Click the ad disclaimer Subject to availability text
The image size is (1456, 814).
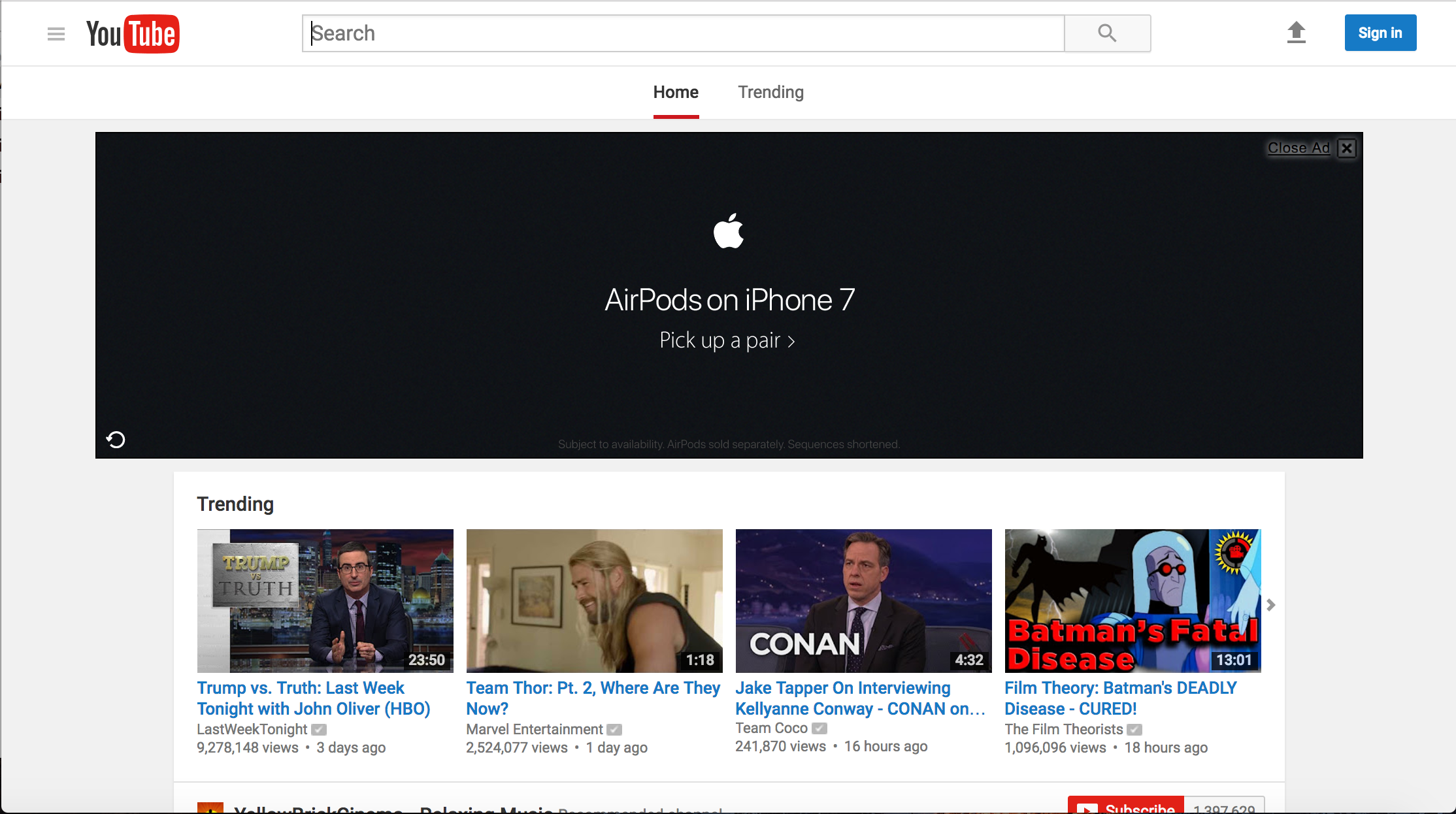pyautogui.click(x=729, y=444)
